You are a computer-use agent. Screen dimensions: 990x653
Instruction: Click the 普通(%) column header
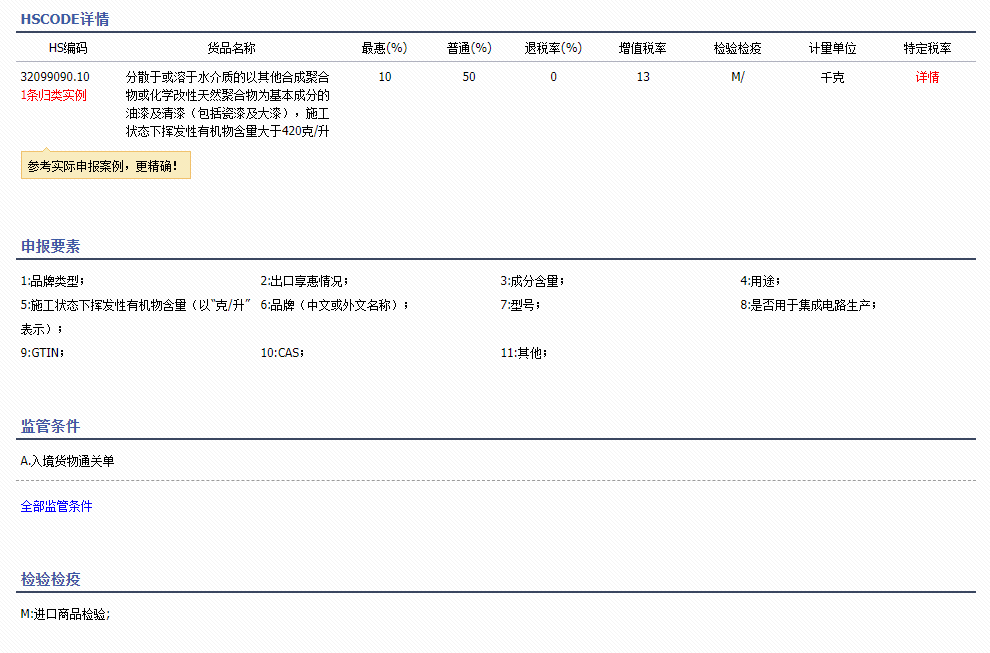468,47
